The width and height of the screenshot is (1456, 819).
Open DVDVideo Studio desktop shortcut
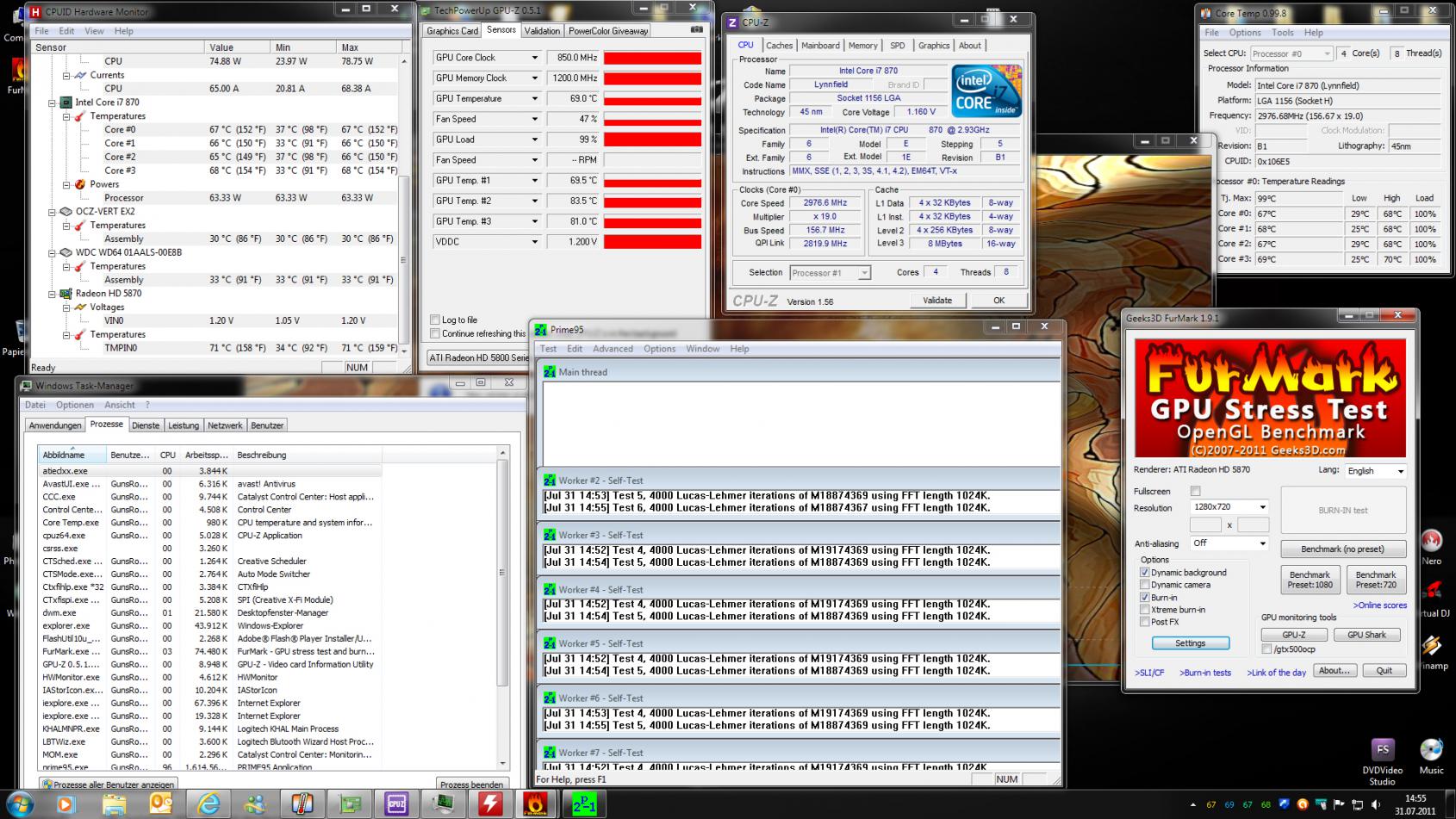pos(1383,761)
